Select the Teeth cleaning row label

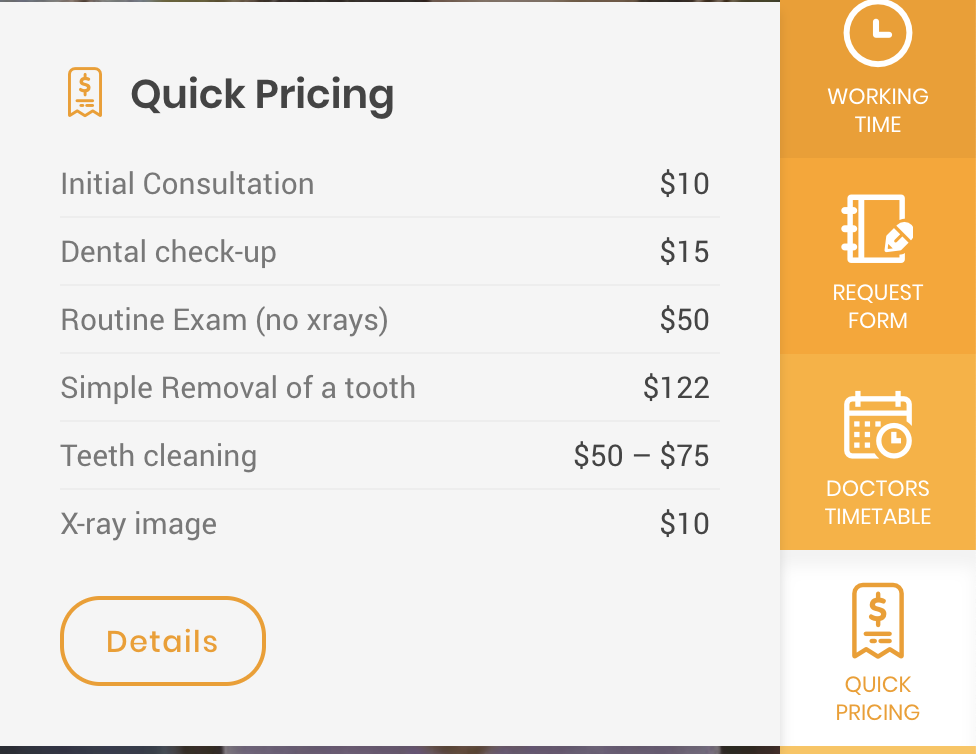tap(159, 456)
